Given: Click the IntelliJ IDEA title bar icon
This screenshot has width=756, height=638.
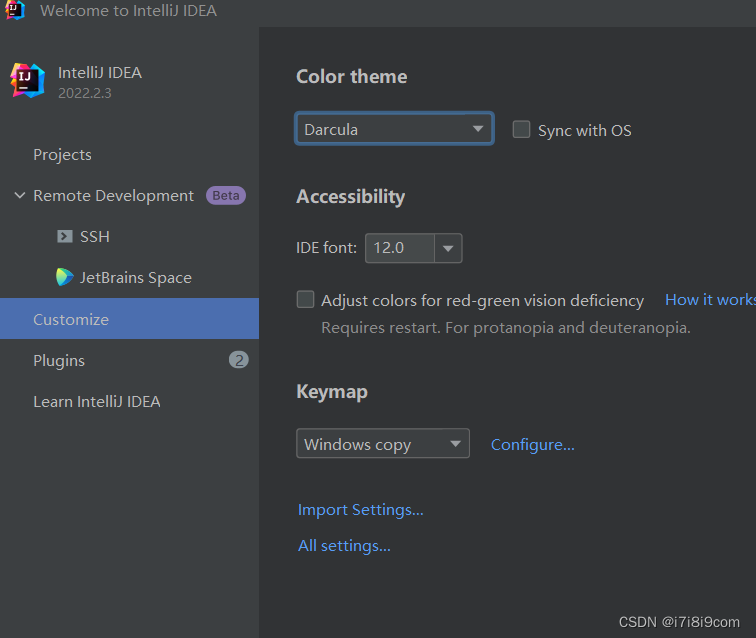Looking at the screenshot, I should (14, 10).
